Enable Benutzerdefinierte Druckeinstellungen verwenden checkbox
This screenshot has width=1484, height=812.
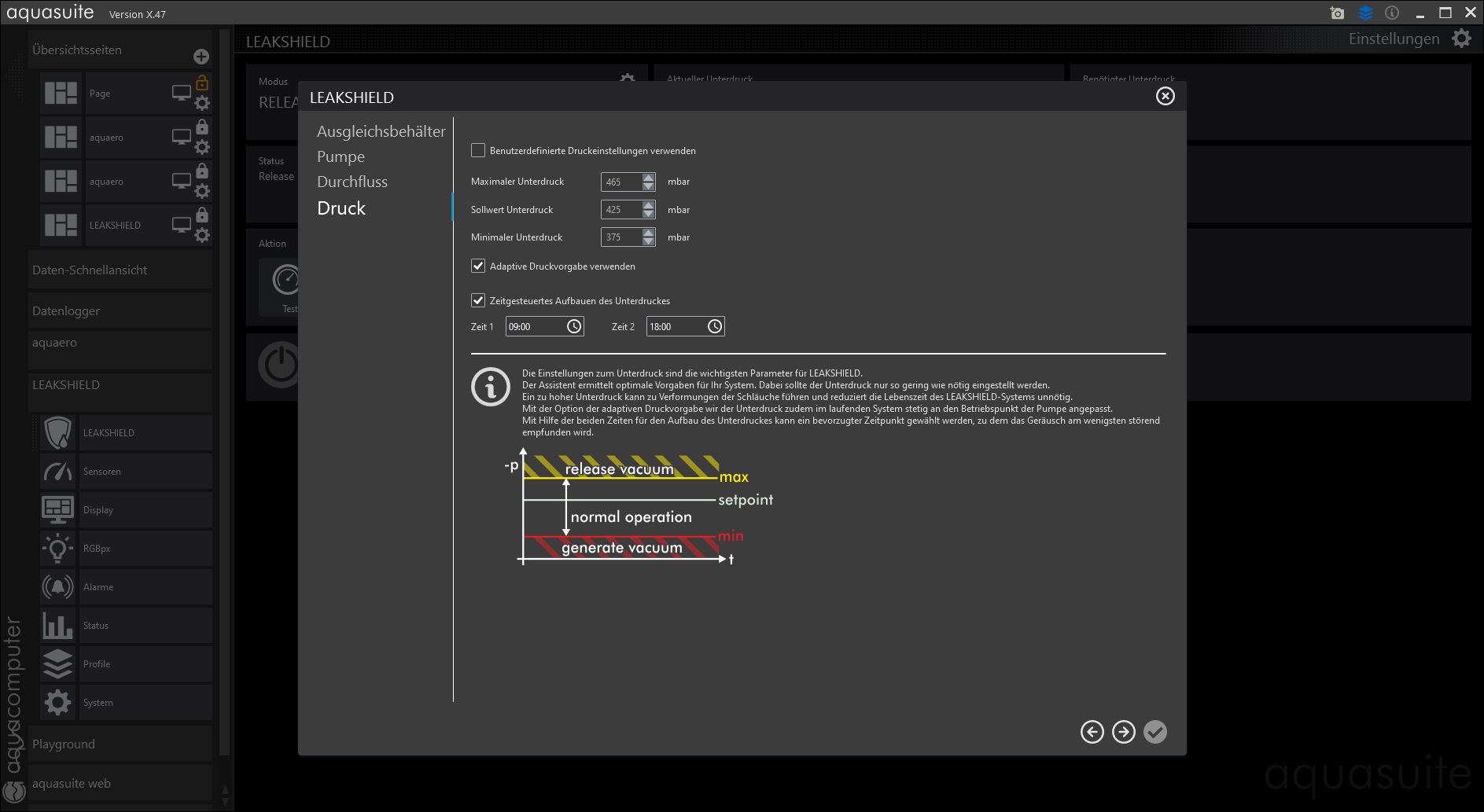tap(478, 150)
